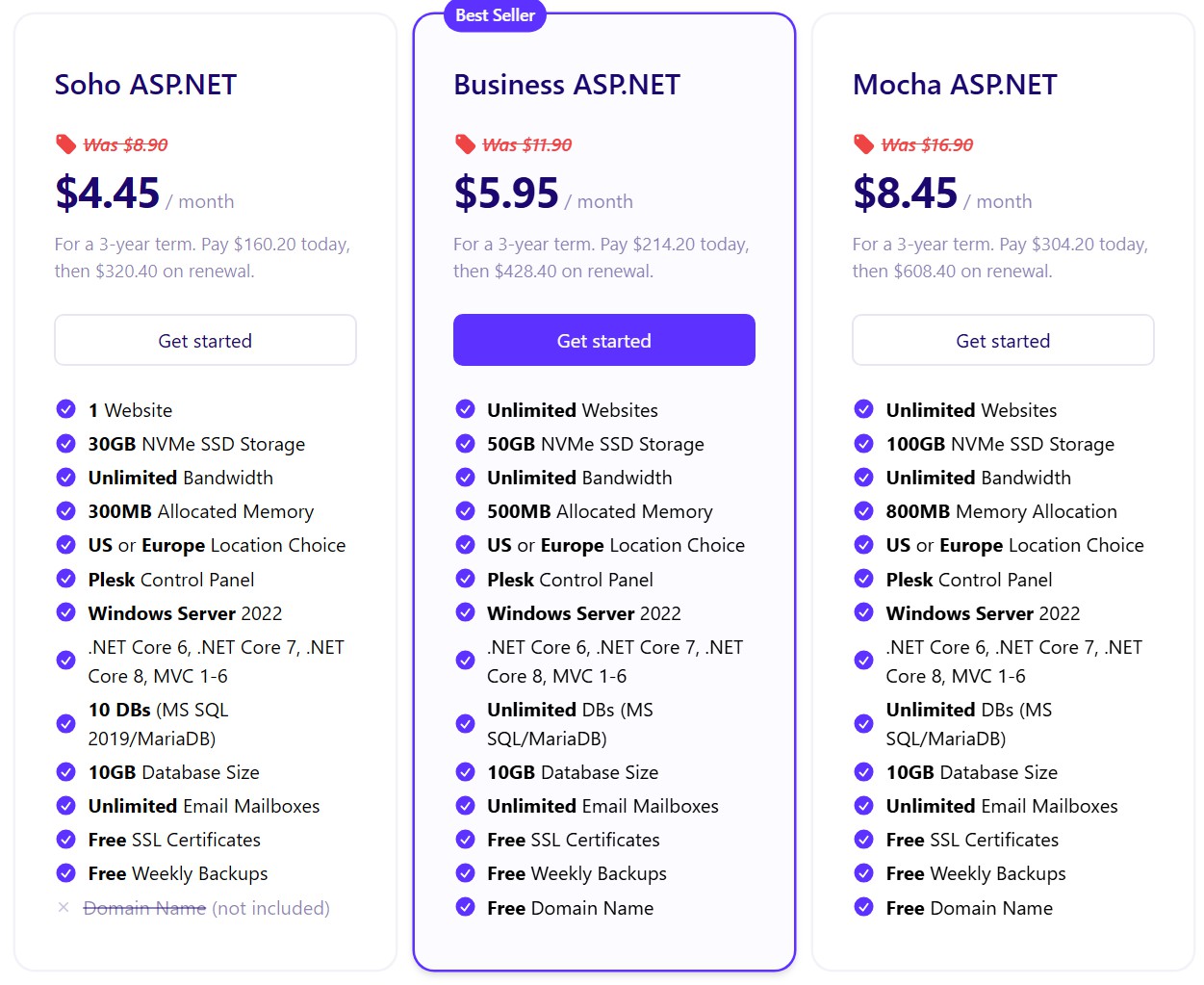The image size is (1204, 985).
Task: Click the price tag icon on Mocha ASP.NET
Action: coord(863,144)
